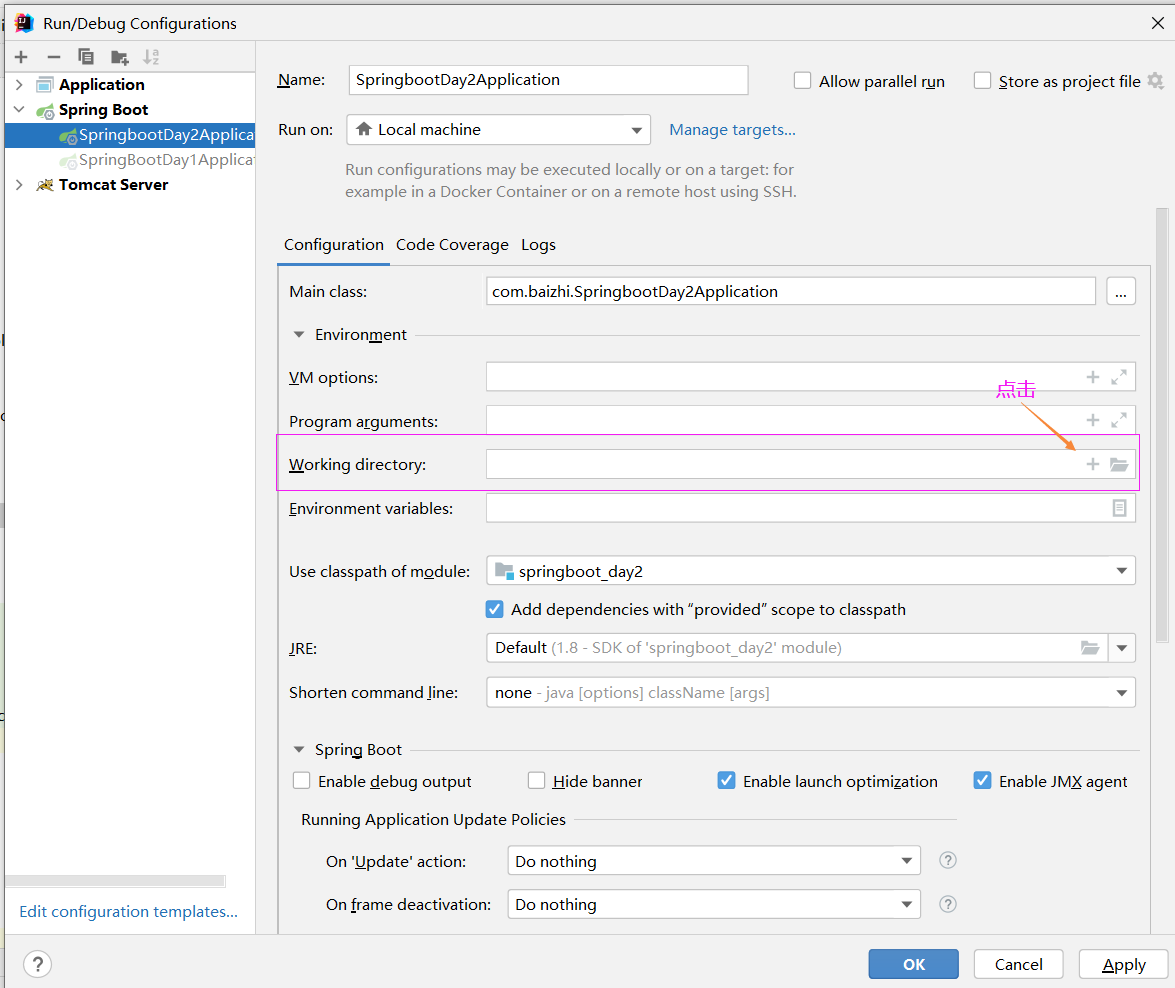Collapse the Spring Boot settings section
Image resolution: width=1175 pixels, height=988 pixels.
pos(299,750)
